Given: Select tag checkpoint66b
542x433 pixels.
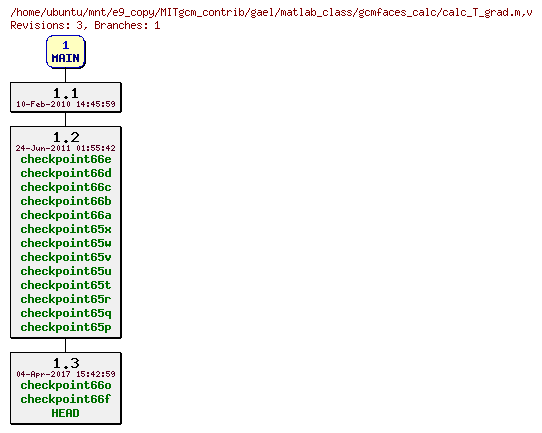Looking at the screenshot, I should [x=66, y=201].
